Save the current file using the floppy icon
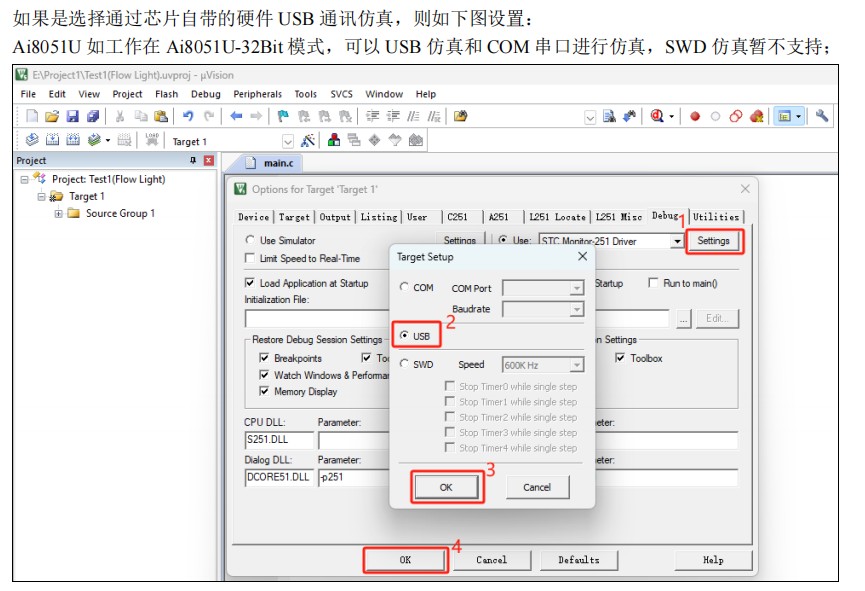Image resolution: width=865 pixels, height=591 pixels. click(73, 117)
